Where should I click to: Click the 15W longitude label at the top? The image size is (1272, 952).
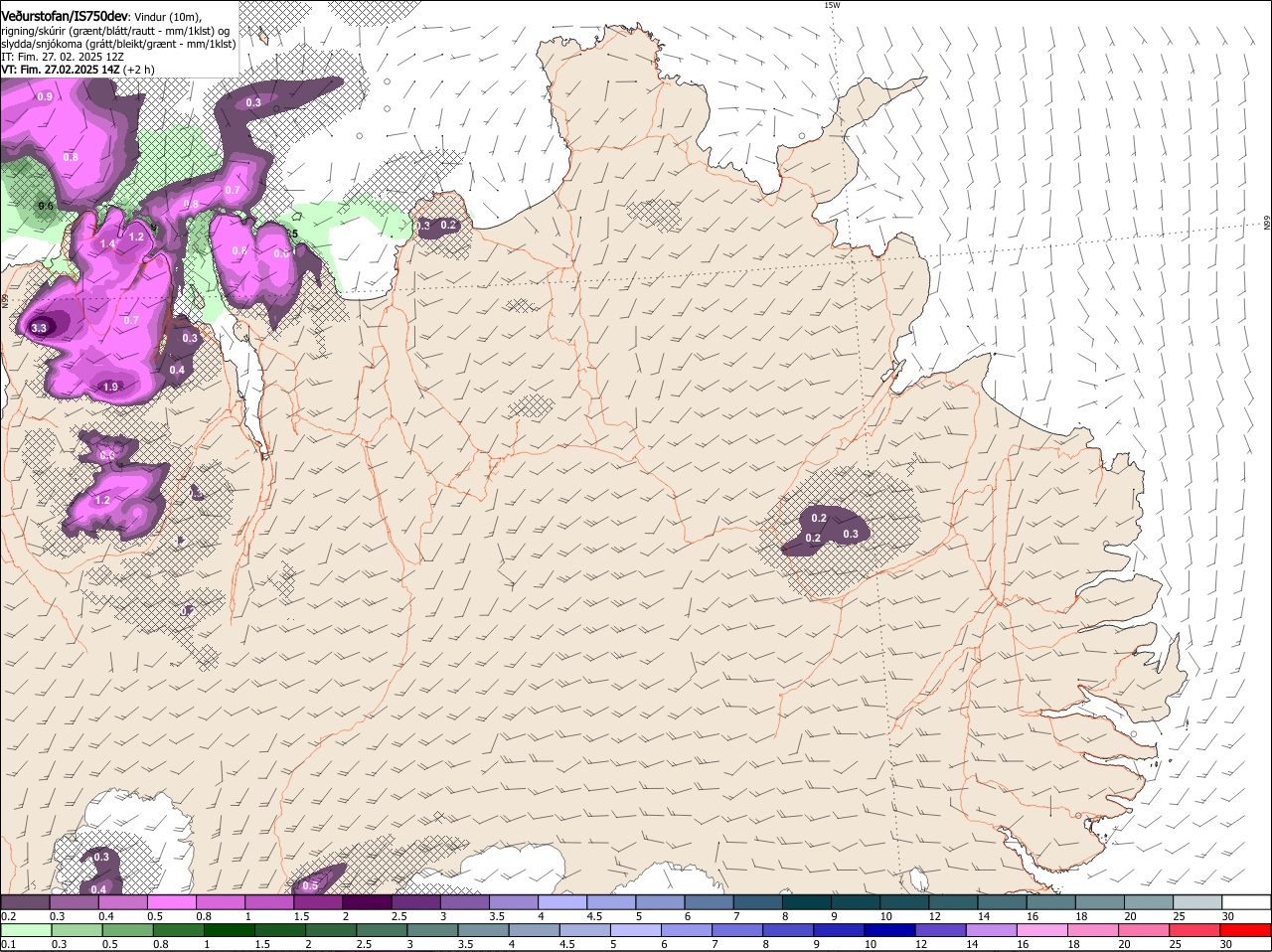click(832, 5)
